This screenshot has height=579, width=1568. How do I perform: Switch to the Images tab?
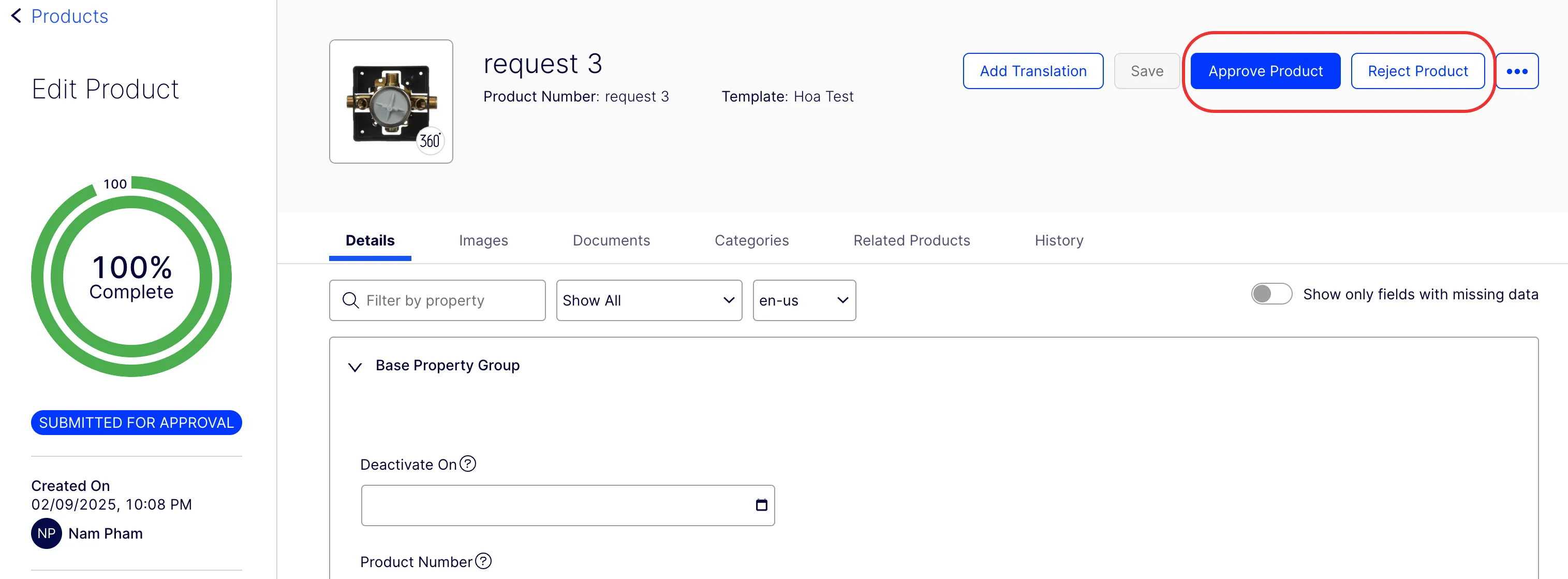(483, 241)
